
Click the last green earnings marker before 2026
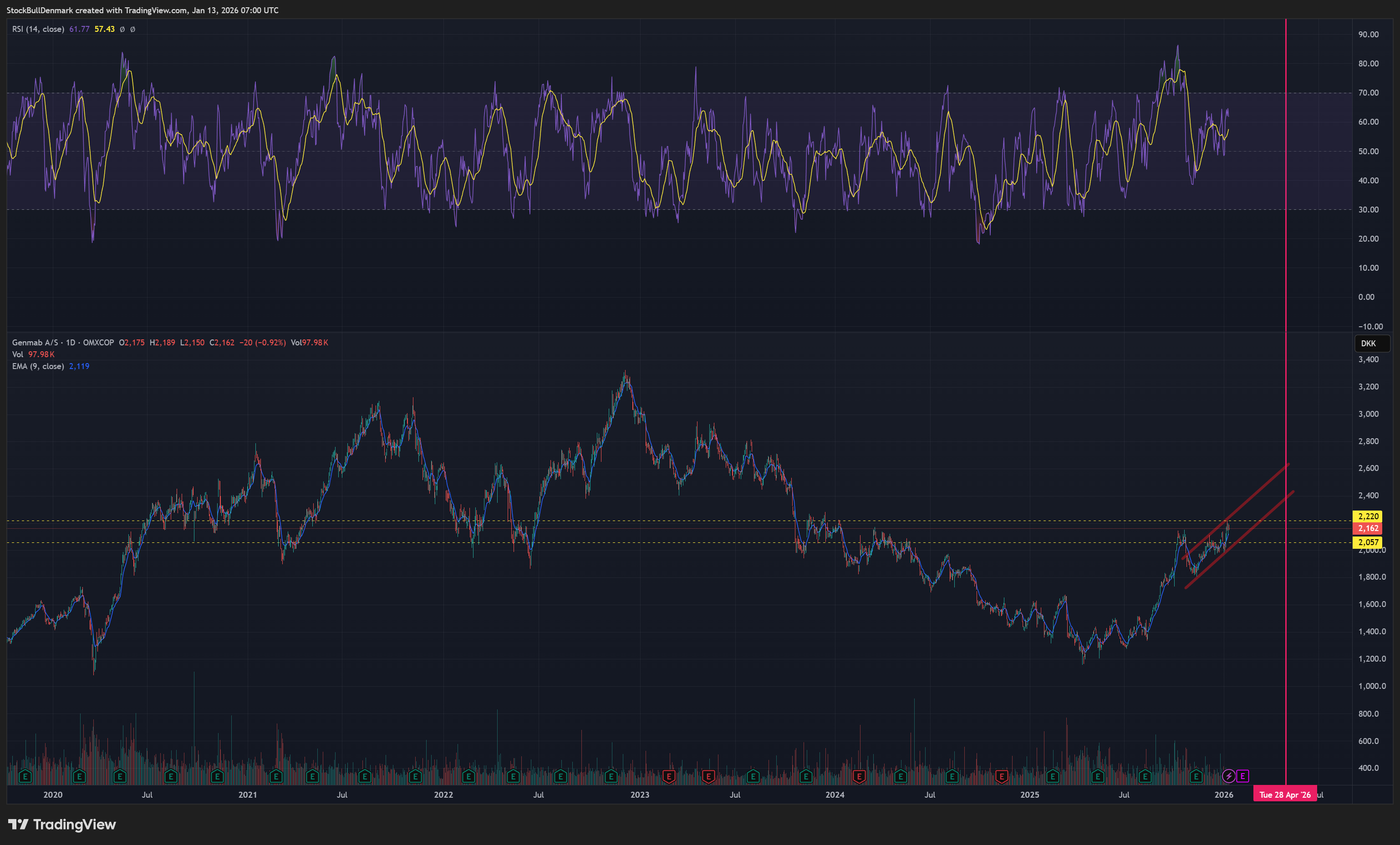pyautogui.click(x=1196, y=776)
